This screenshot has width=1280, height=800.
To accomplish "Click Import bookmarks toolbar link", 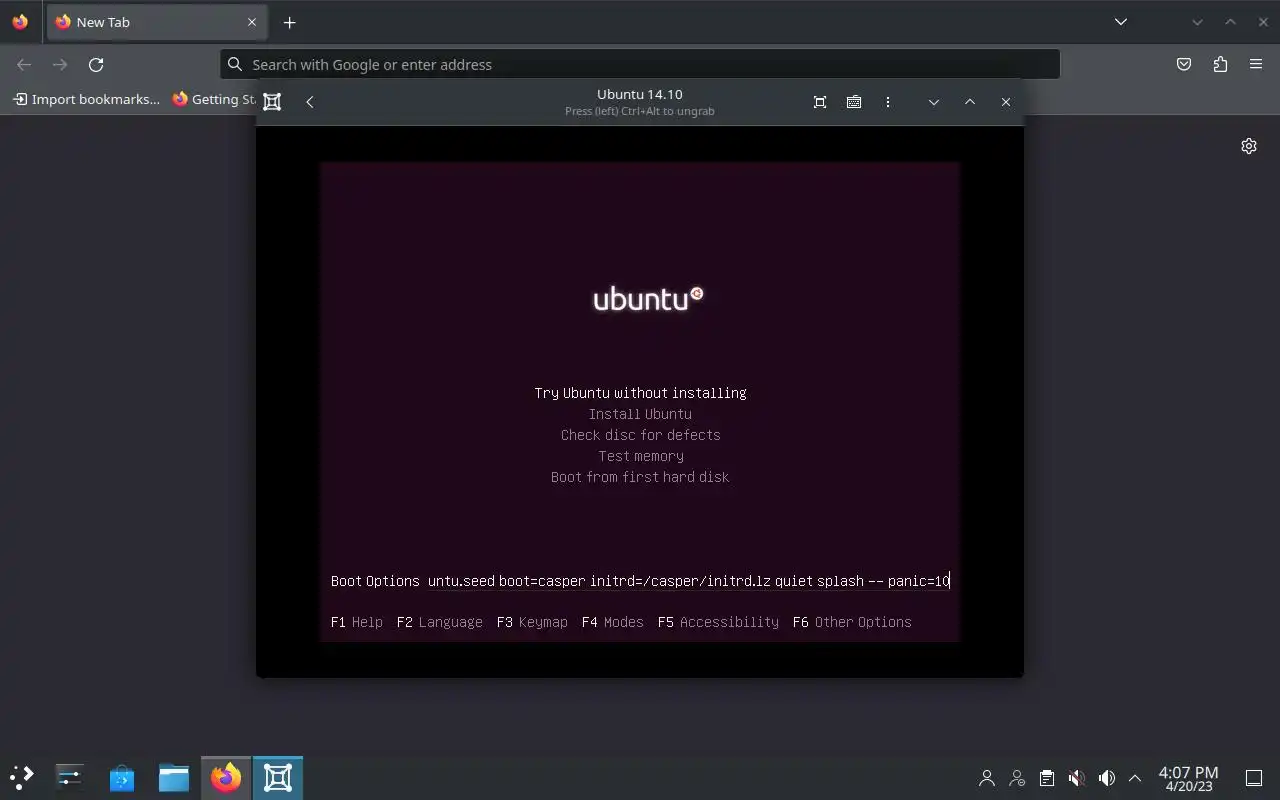I will [86, 99].
